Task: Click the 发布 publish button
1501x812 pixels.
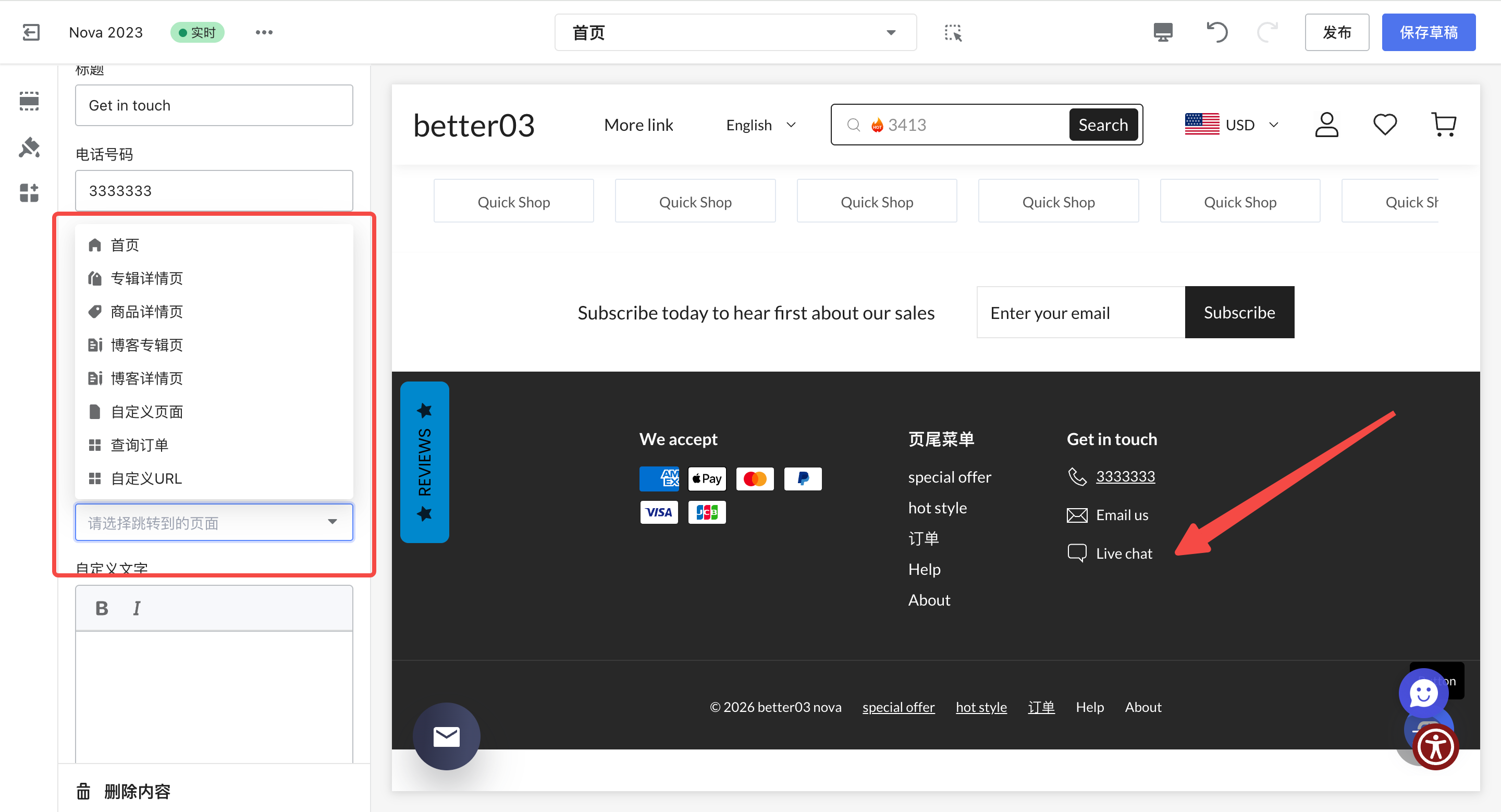Action: [x=1337, y=32]
